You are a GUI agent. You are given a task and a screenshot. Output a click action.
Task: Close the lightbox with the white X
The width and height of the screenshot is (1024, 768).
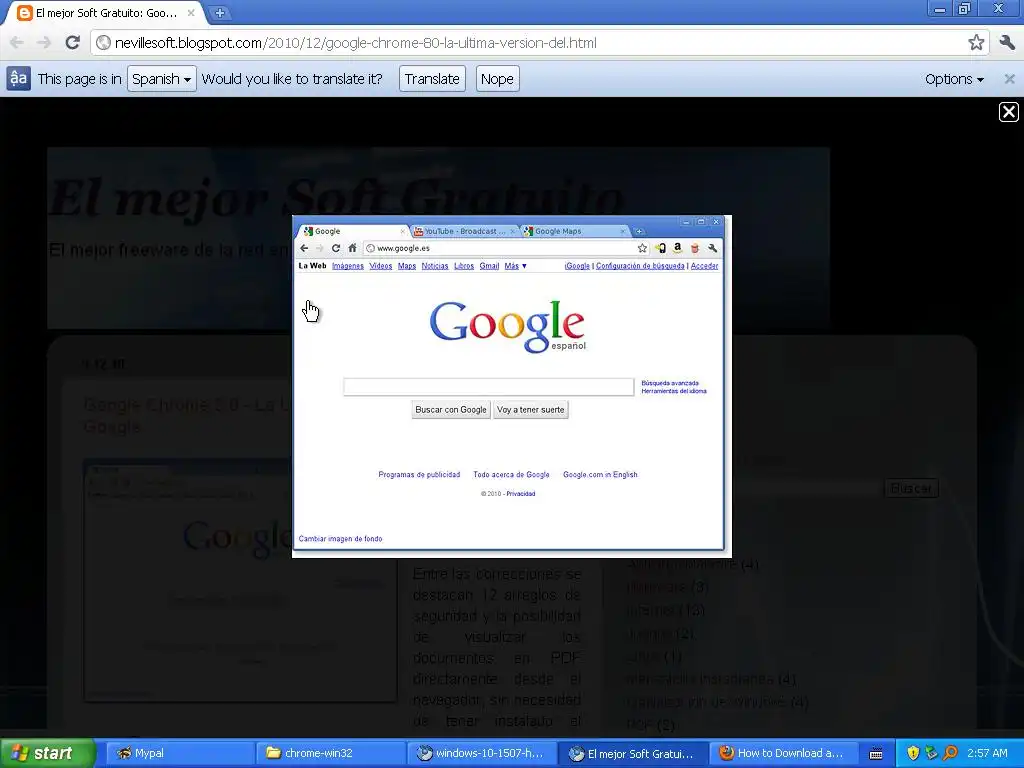[1008, 112]
